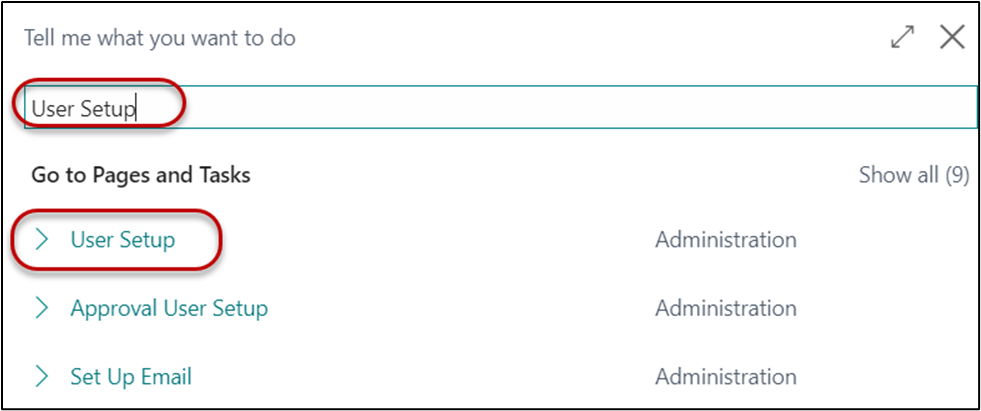Click the chevron beside Set Up Email
This screenshot has width=981, height=411.
click(x=42, y=377)
